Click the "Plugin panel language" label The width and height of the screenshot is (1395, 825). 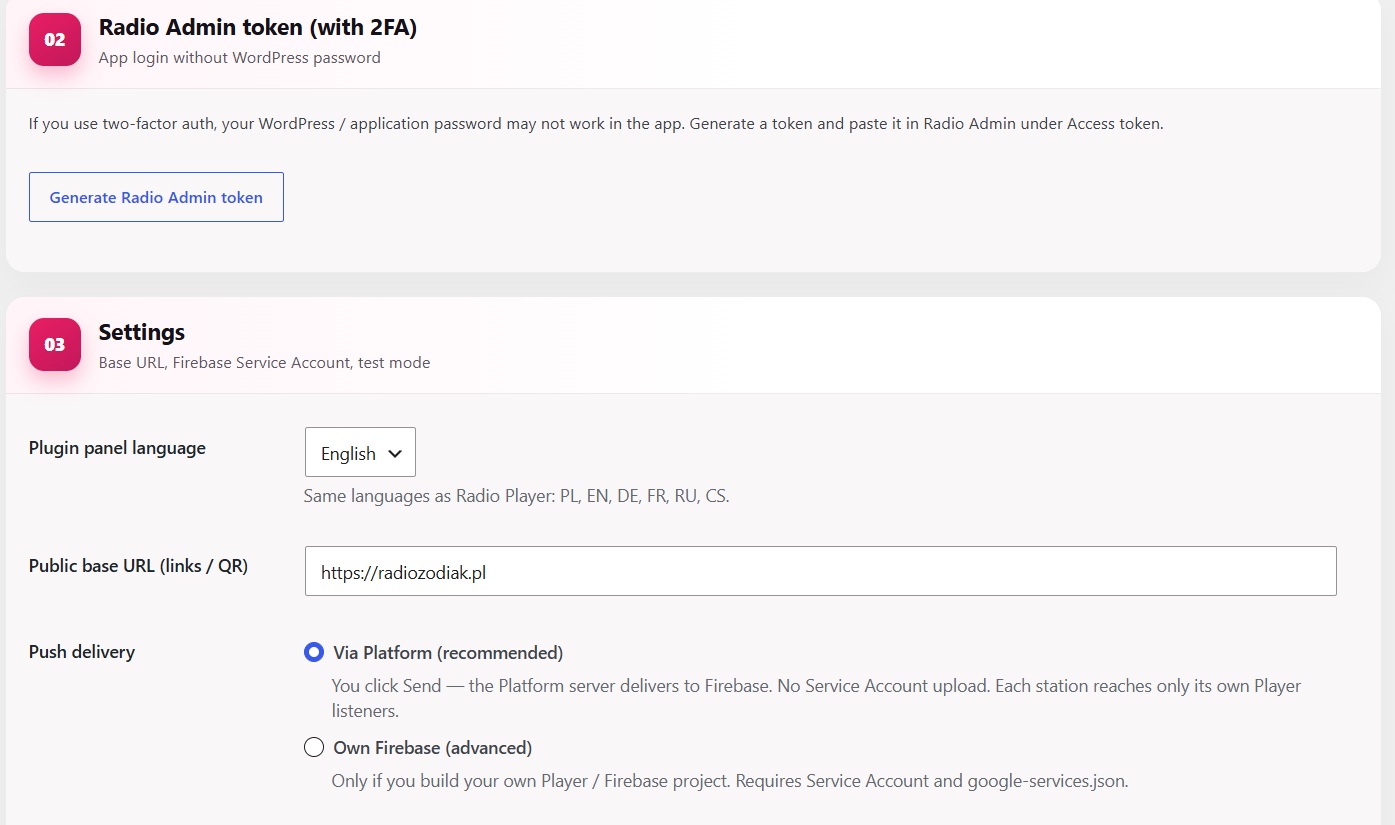pos(117,448)
